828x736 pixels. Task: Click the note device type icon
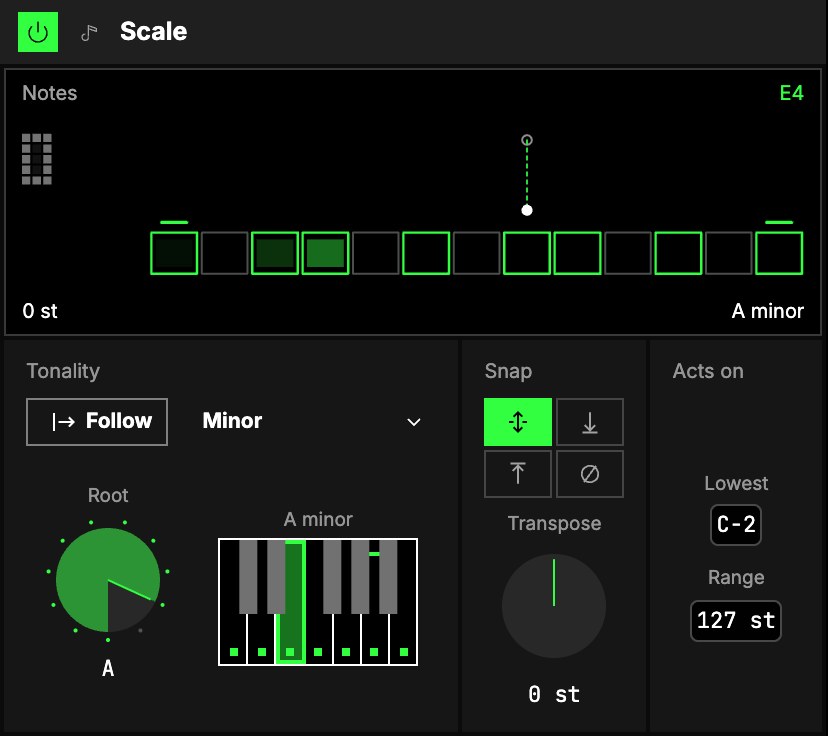click(89, 33)
